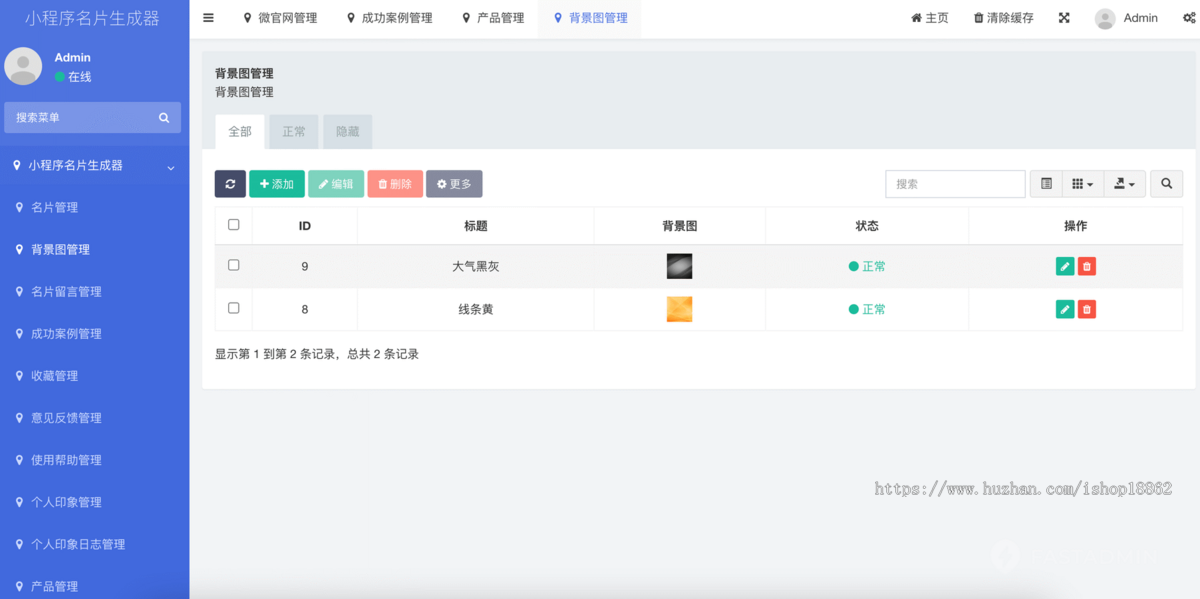The image size is (1200, 599).
Task: Open the fullscreen toggle in the top bar
Action: (x=1063, y=17)
